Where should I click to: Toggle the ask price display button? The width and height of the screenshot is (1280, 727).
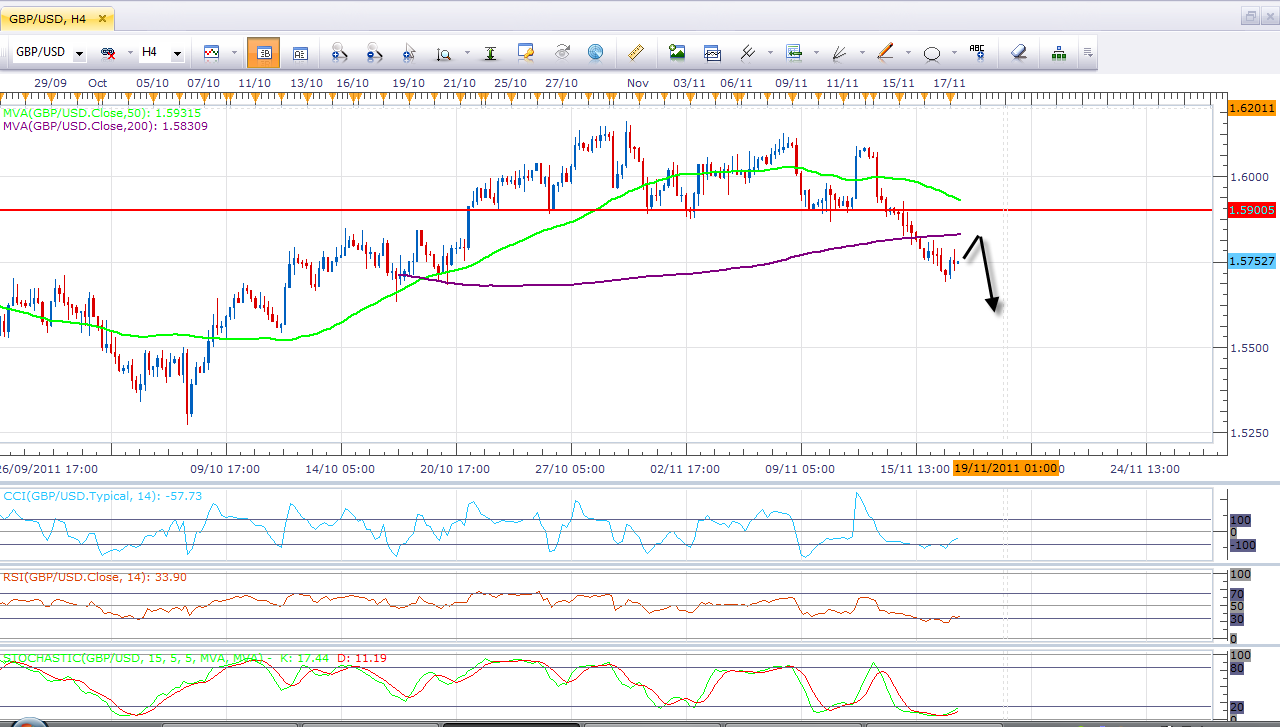point(300,52)
